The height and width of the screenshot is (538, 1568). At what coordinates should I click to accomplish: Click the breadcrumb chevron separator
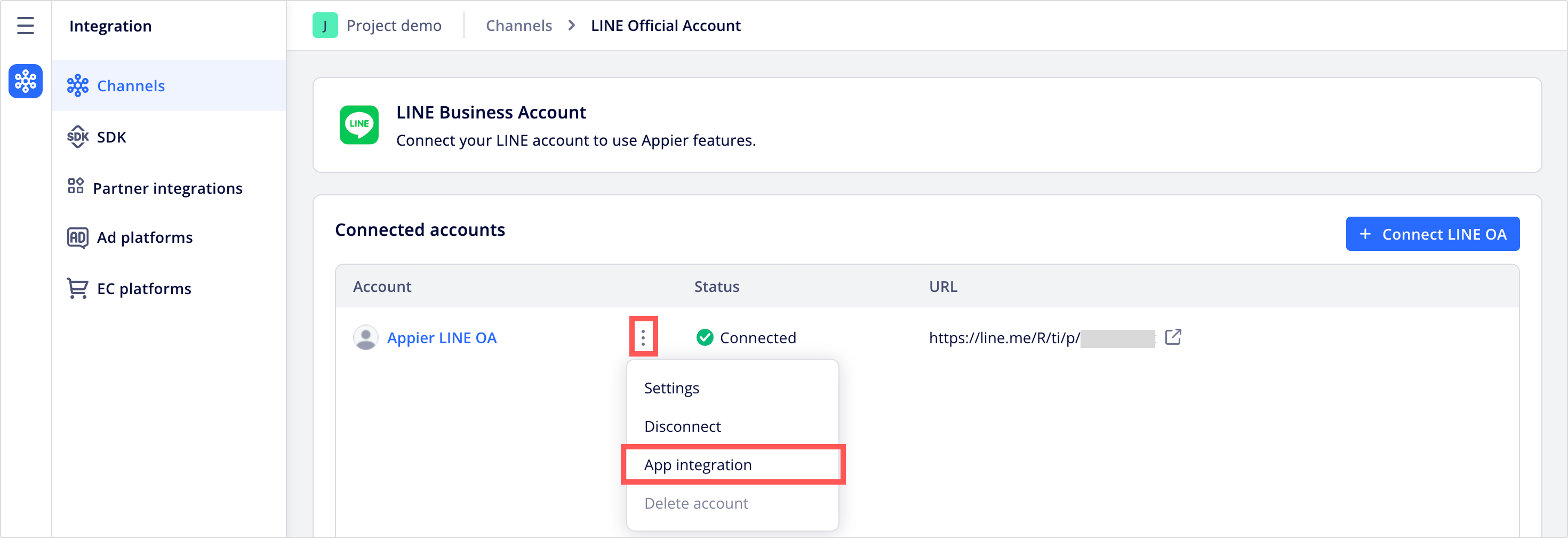tap(571, 26)
